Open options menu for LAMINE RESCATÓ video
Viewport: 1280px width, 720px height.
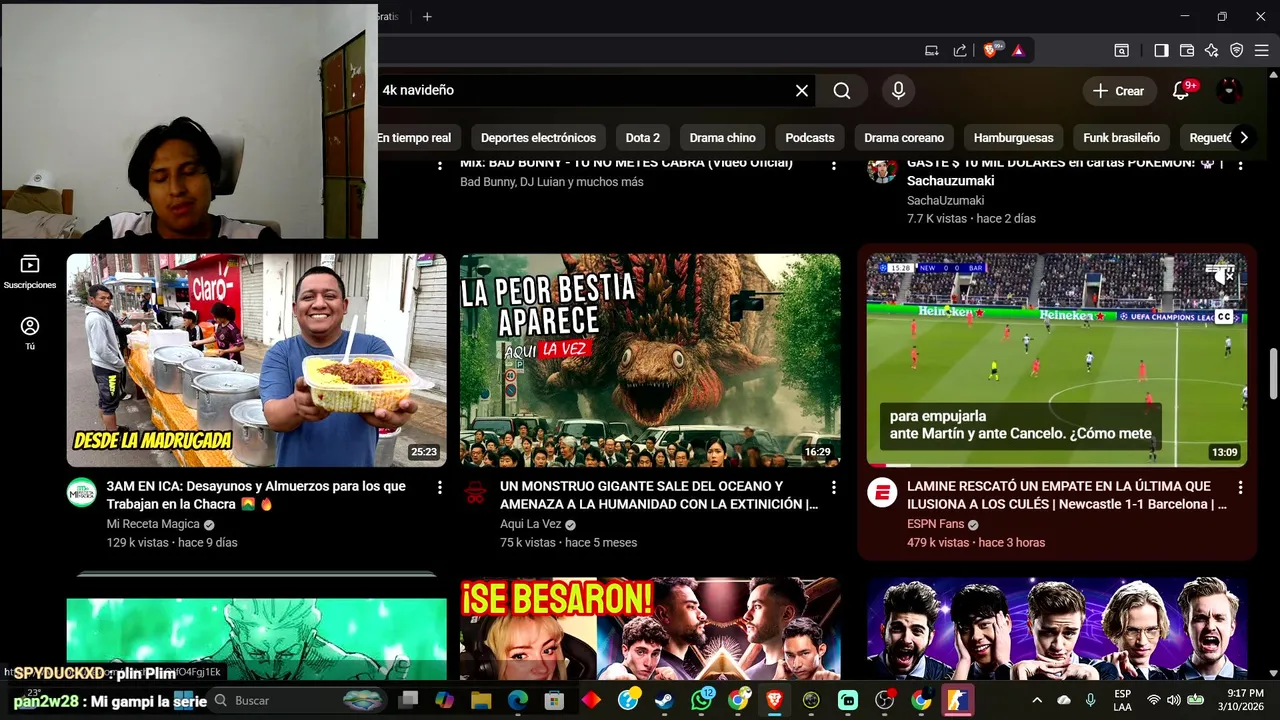click(x=1240, y=487)
